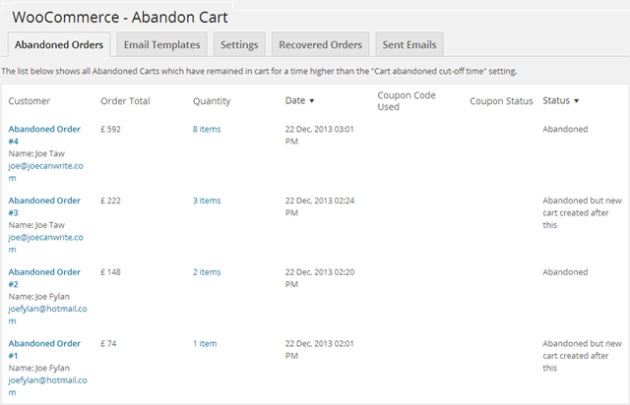Click the 3 items quantity link

click(207, 201)
